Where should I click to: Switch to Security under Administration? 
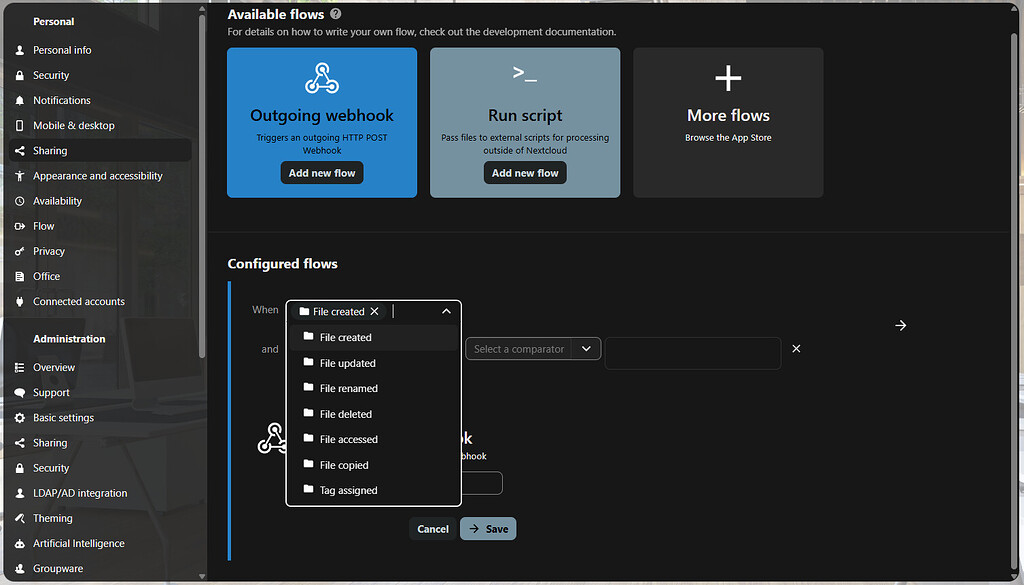pyautogui.click(x=50, y=467)
